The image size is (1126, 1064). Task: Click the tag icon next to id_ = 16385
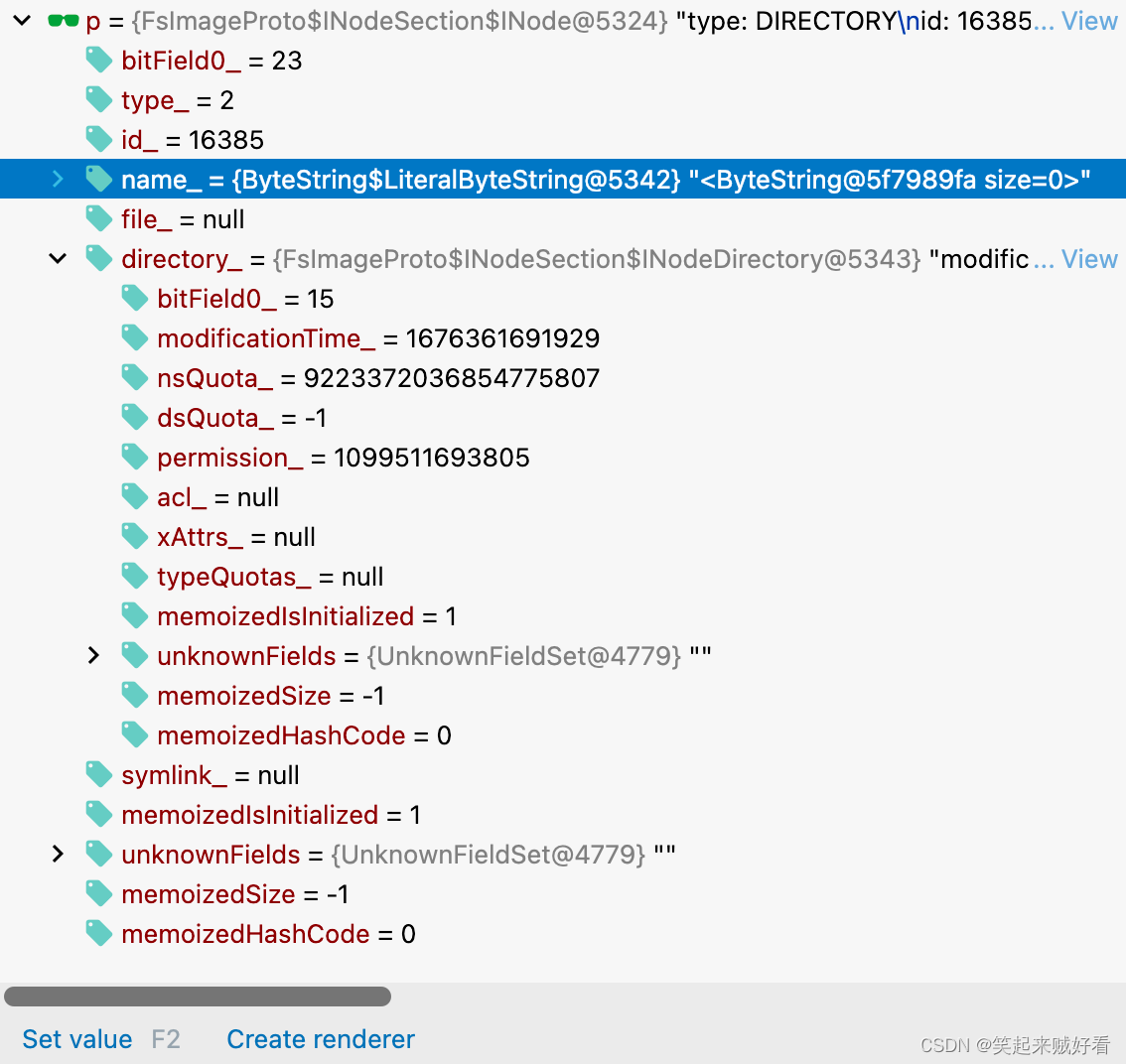coord(99,139)
